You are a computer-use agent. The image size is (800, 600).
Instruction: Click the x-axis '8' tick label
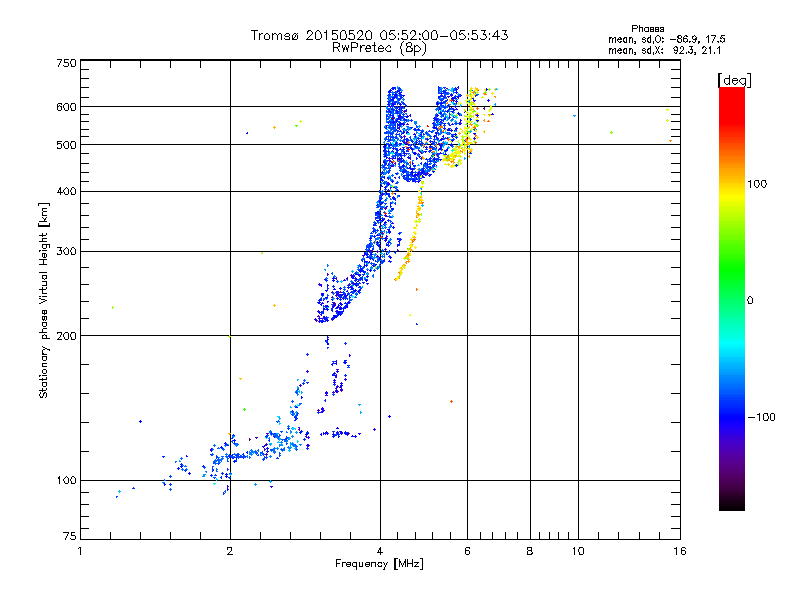tap(530, 551)
